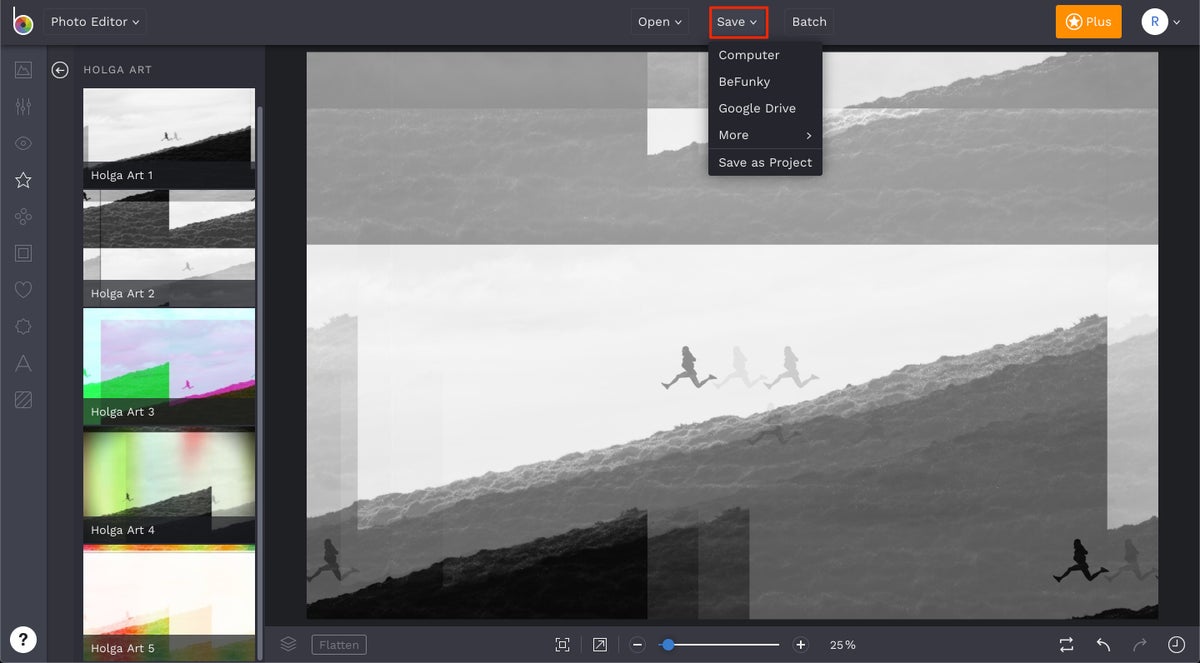Viewport: 1200px width, 663px height.
Task: Click the Layers icon in bottom toolbar
Action: 287,645
